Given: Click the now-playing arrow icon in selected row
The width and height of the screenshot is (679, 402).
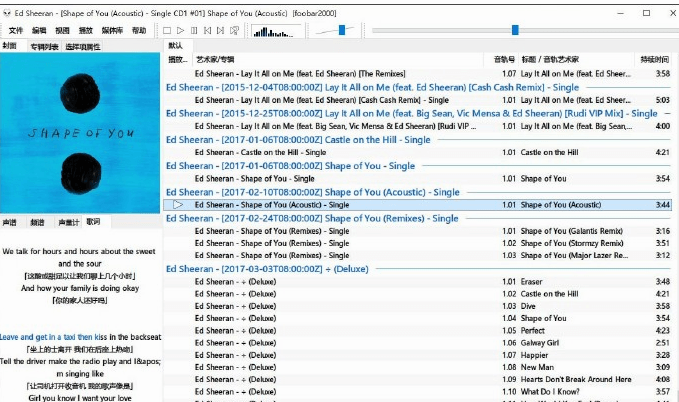Looking at the screenshot, I should point(178,204).
